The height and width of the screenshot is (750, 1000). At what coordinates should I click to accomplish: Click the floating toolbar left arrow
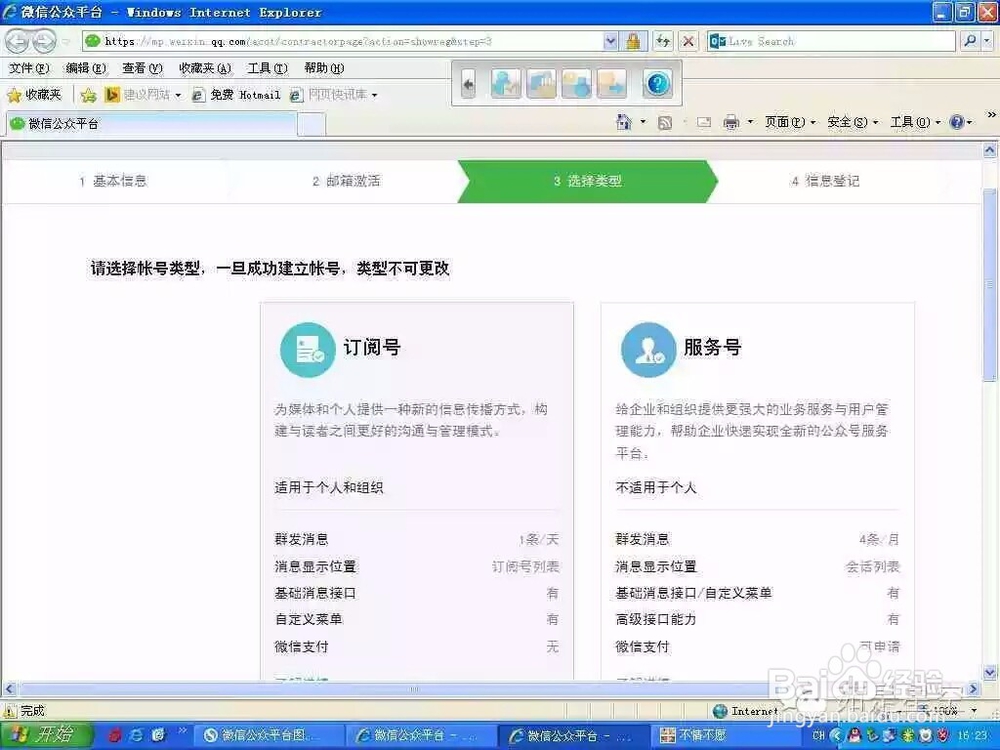(469, 84)
